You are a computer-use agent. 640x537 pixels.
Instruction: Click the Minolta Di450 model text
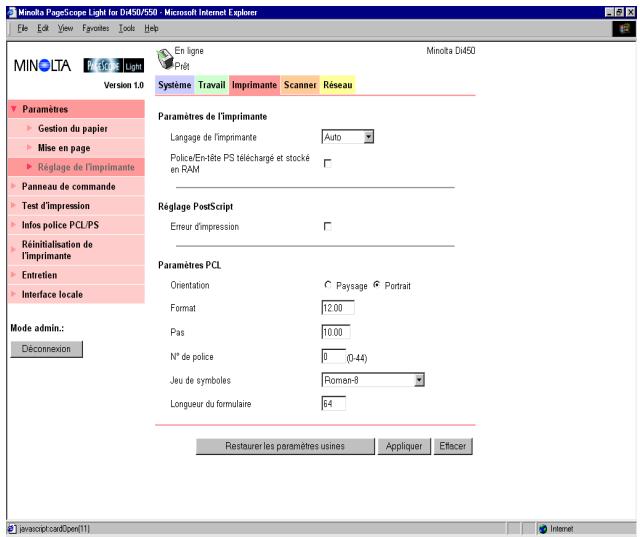coord(451,51)
